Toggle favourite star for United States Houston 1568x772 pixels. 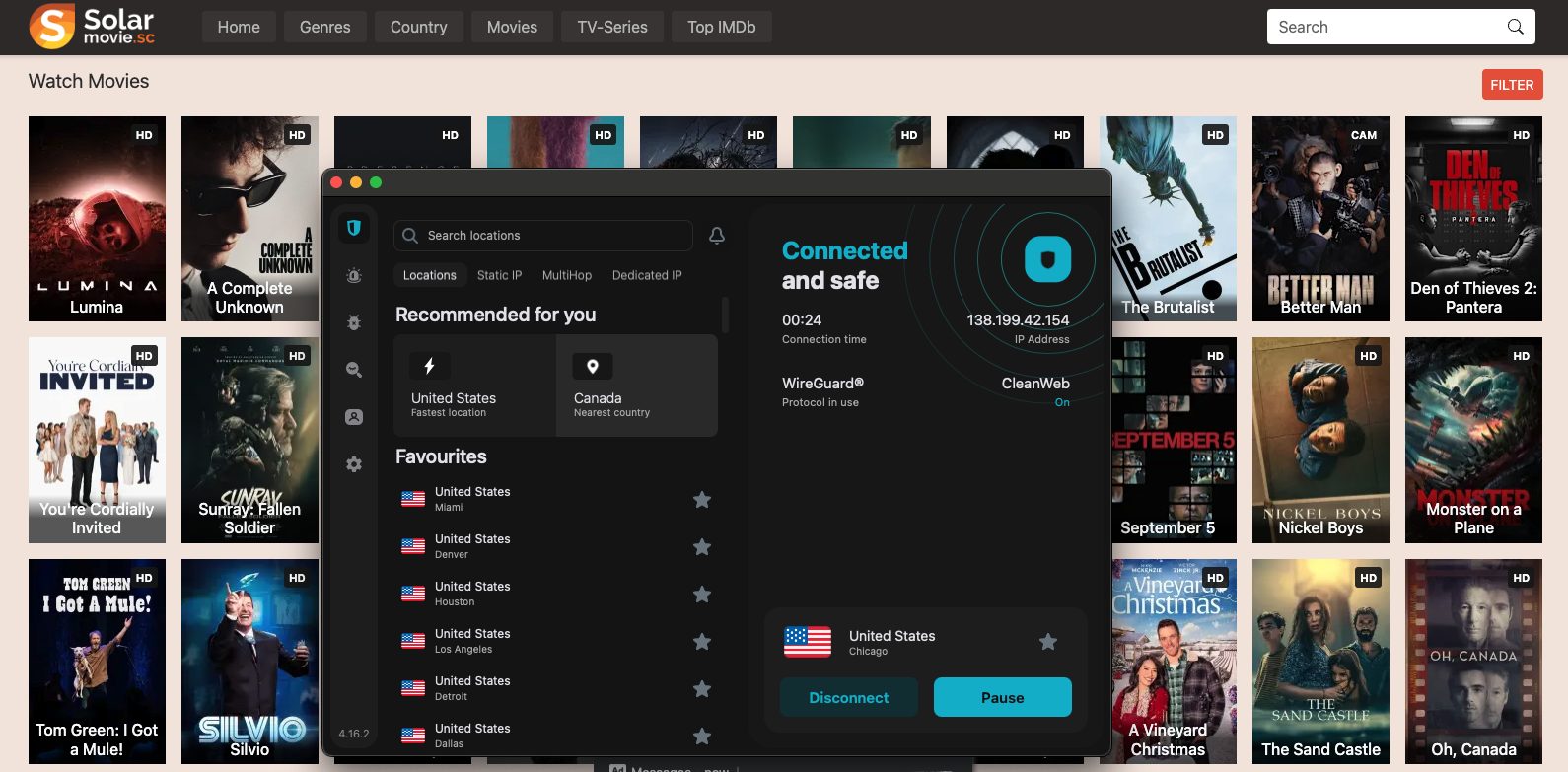click(702, 595)
